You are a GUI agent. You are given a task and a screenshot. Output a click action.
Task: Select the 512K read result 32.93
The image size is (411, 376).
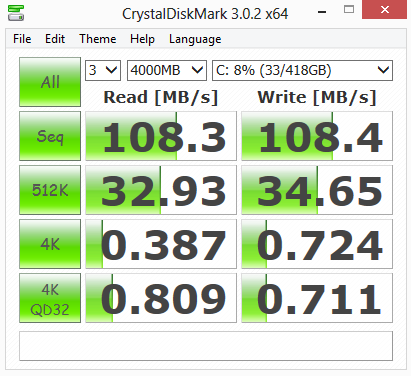click(x=161, y=190)
